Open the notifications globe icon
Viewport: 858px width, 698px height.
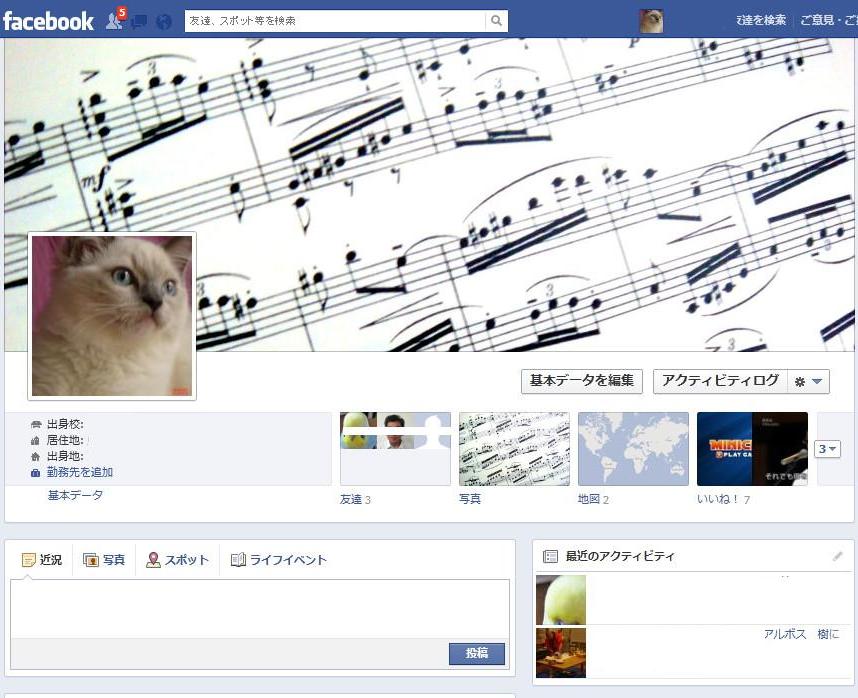[x=164, y=21]
